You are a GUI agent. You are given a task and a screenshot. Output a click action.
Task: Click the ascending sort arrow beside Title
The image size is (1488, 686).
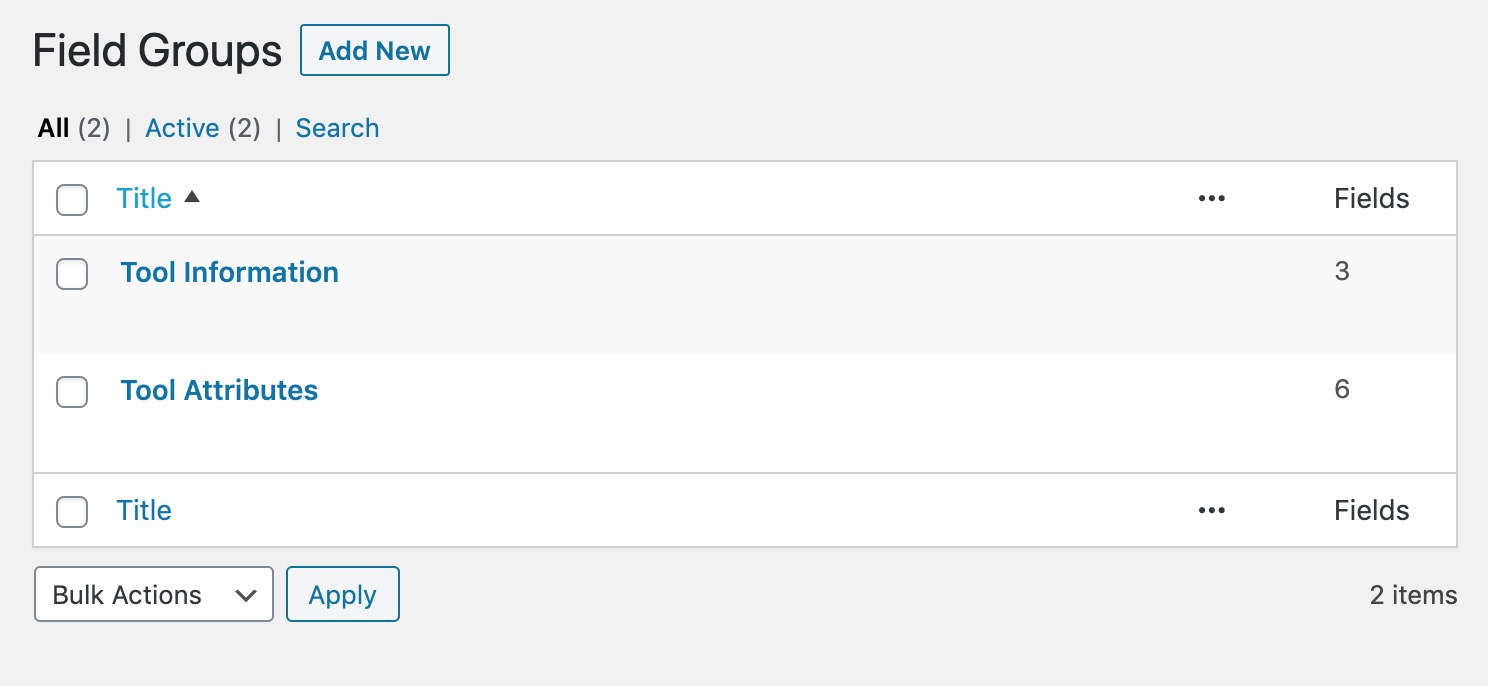point(192,197)
